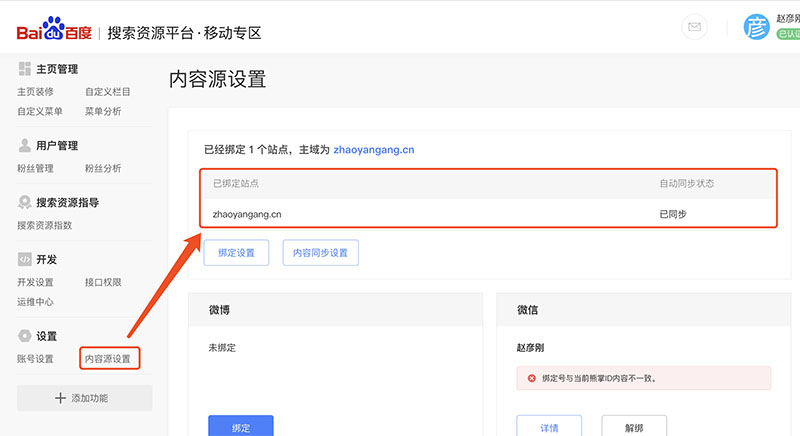Open 主页装修 in sidebar
The image size is (800, 436).
pos(35,92)
